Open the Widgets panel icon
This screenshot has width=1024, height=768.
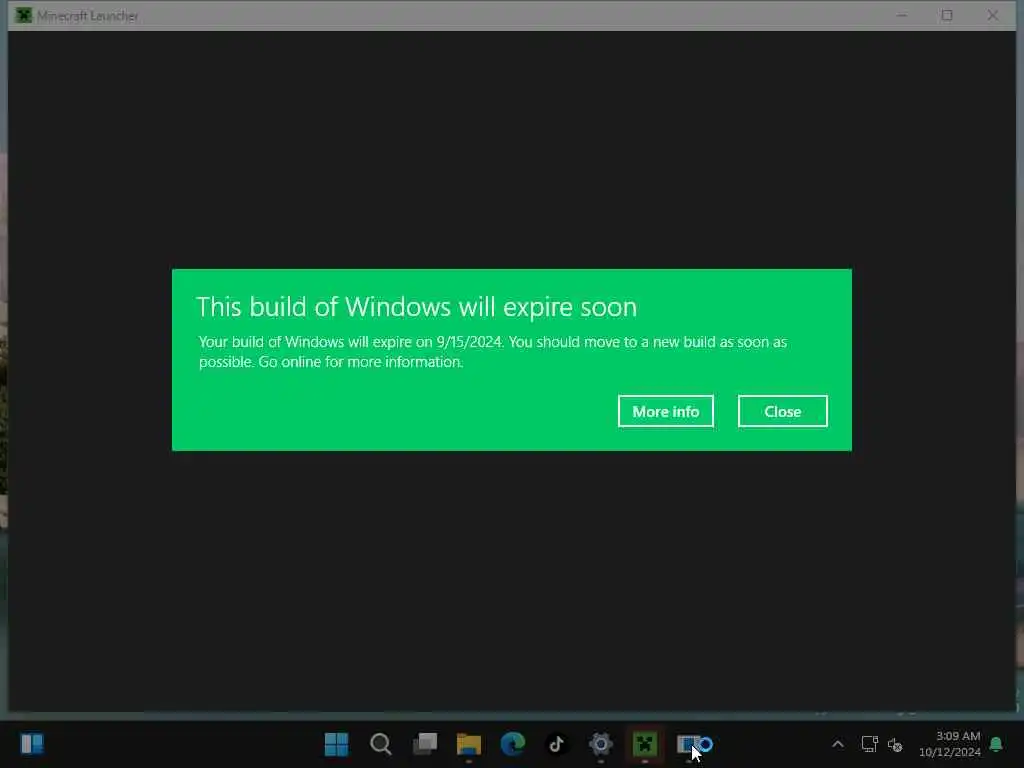[x=31, y=744]
